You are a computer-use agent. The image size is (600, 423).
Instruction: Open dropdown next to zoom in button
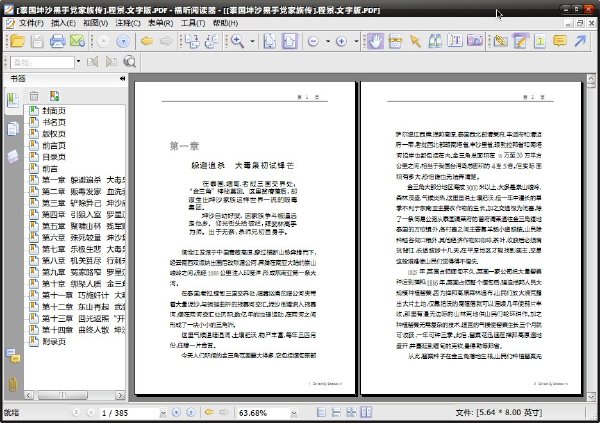pos(356,41)
